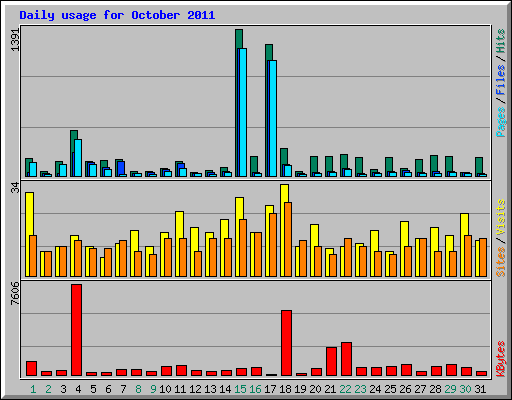The width and height of the screenshot is (512, 400).
Task: Click the 34 visits axis label
Action: click(16, 188)
